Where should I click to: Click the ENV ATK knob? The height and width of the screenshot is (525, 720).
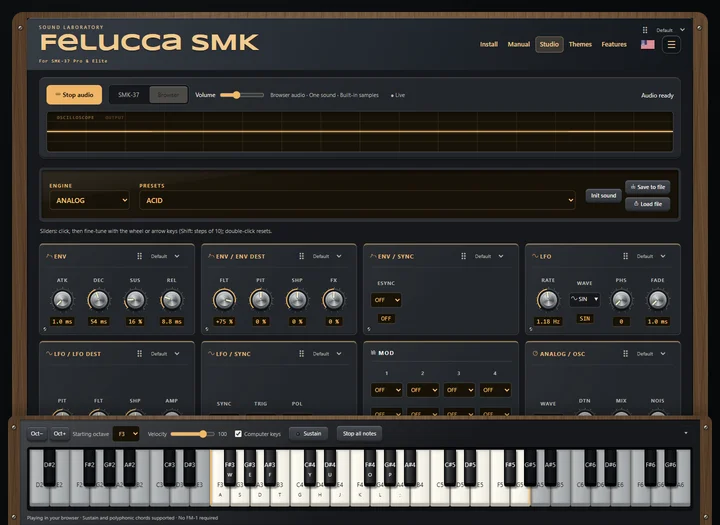[62, 300]
